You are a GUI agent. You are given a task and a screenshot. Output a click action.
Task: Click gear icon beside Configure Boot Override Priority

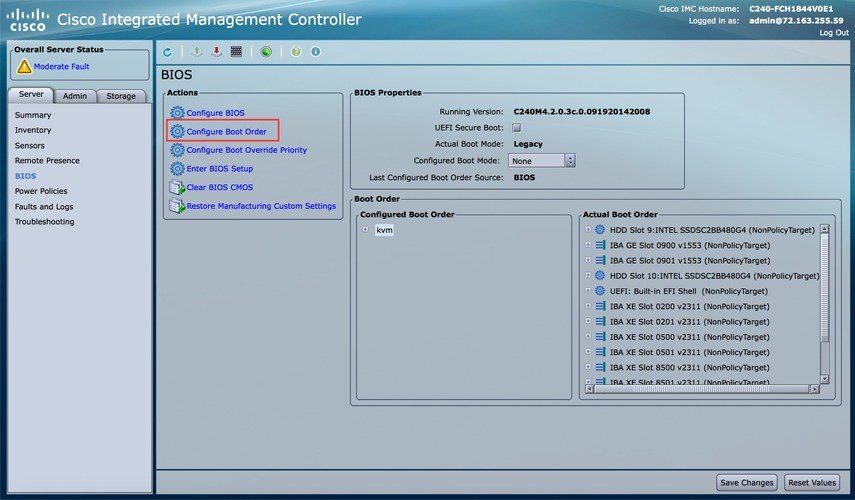(177, 150)
